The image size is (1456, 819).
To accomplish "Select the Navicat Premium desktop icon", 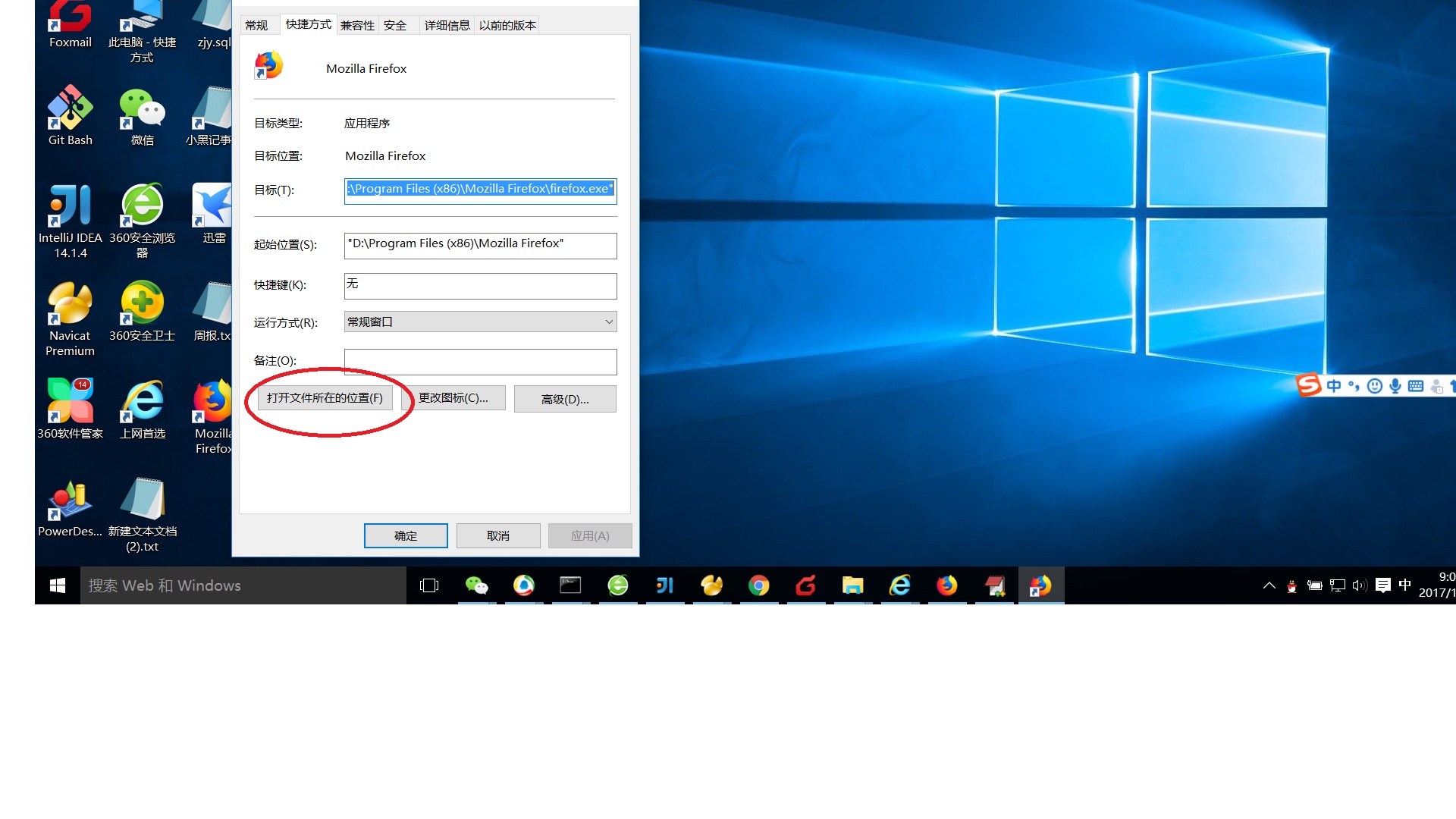I will click(x=70, y=318).
